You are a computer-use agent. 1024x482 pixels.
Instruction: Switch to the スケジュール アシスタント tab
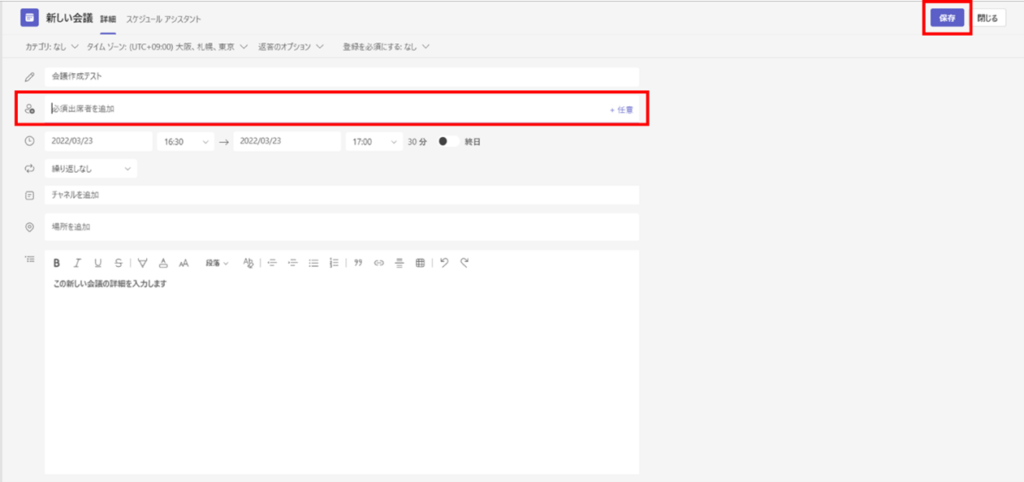[163, 19]
